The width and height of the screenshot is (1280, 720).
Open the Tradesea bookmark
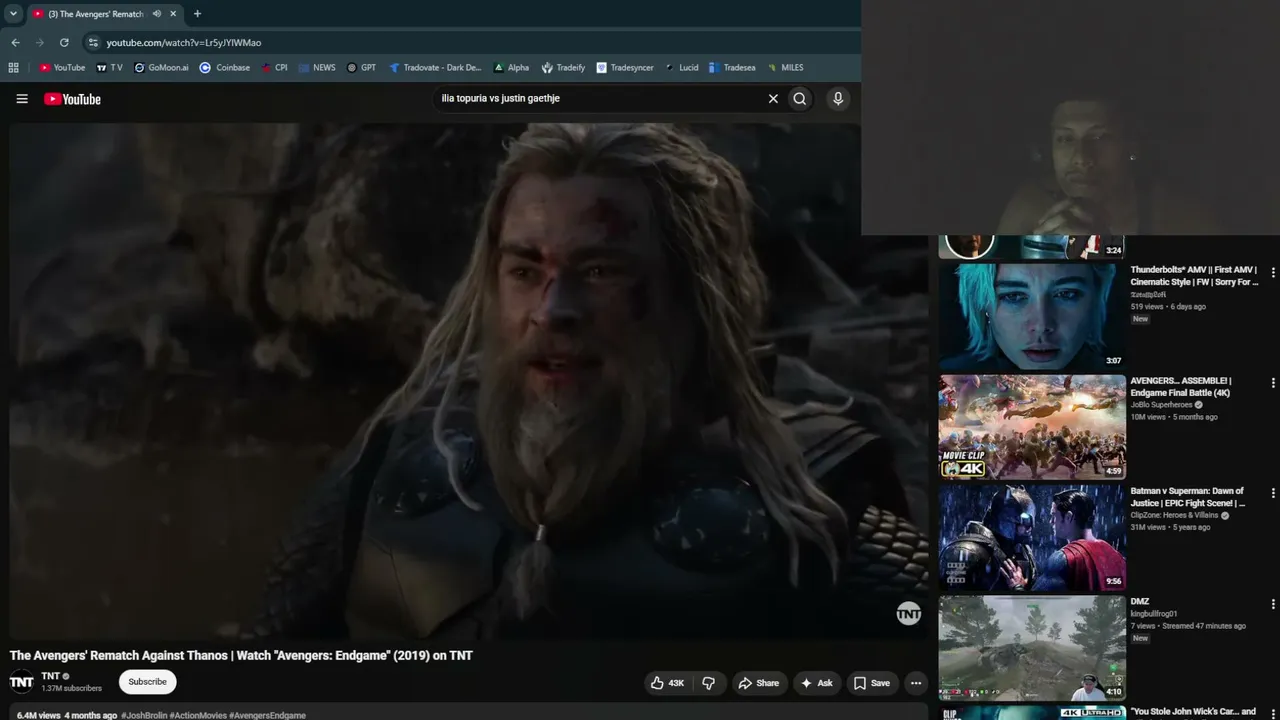coord(731,68)
